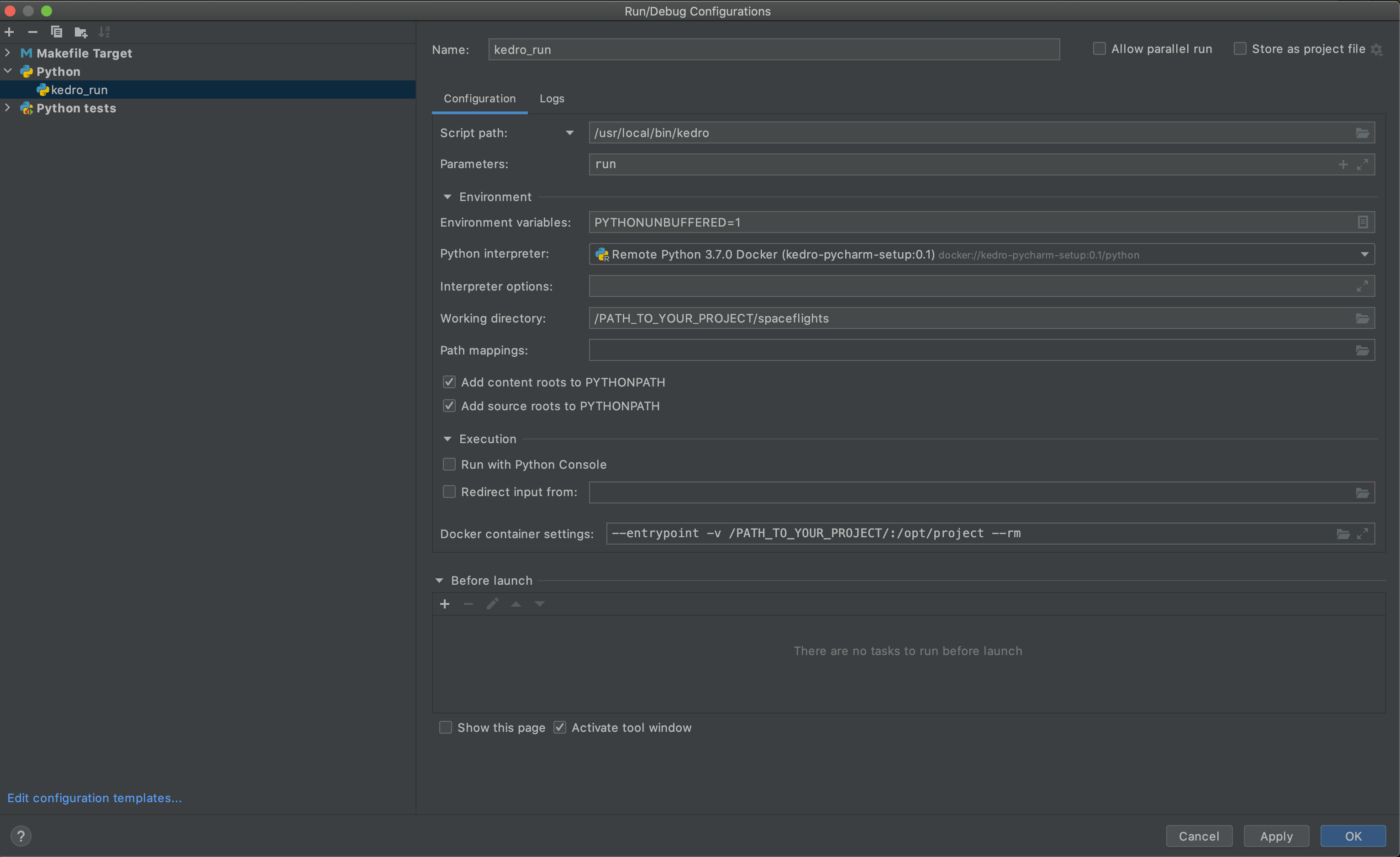
Task: Switch to the Logs tab
Action: tap(551, 98)
